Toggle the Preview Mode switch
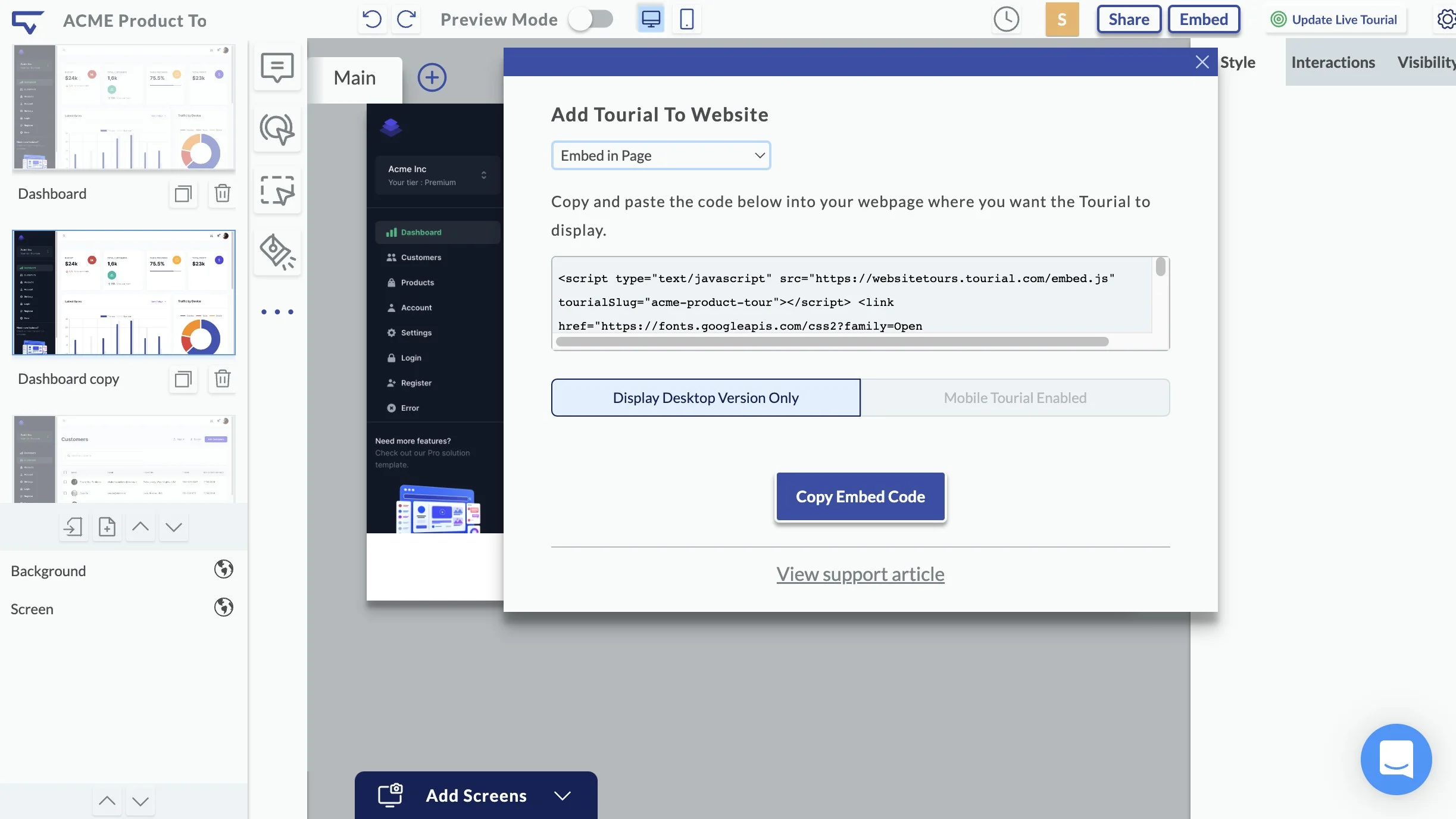 [590, 19]
